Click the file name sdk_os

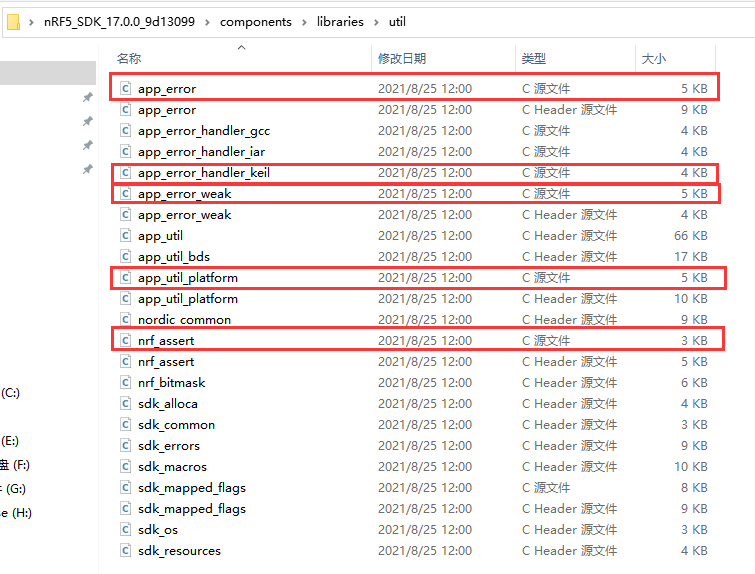pos(157,530)
